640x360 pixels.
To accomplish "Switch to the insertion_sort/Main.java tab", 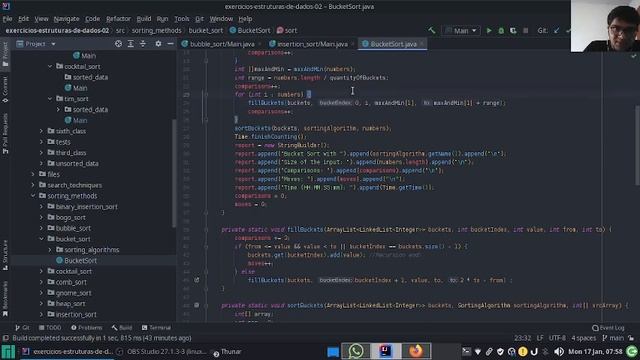I will (x=312, y=44).
